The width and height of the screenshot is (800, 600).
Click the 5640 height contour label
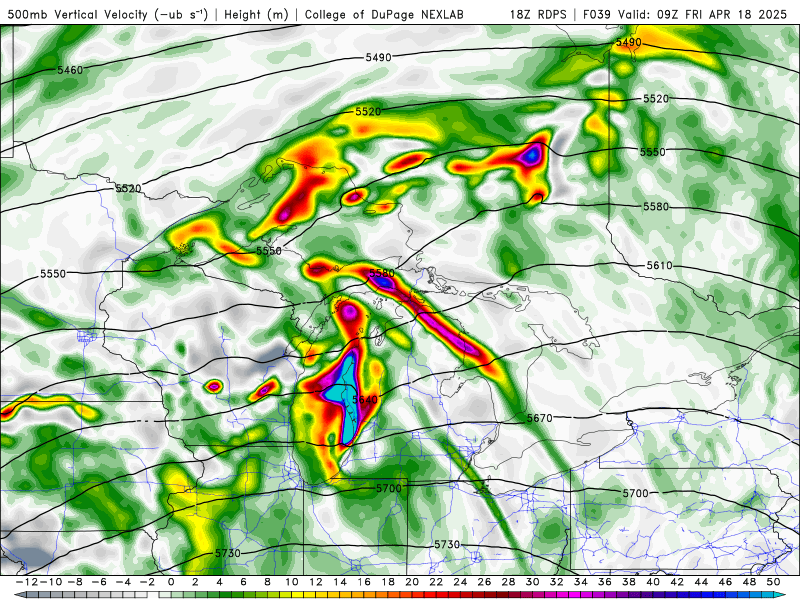[x=364, y=399]
